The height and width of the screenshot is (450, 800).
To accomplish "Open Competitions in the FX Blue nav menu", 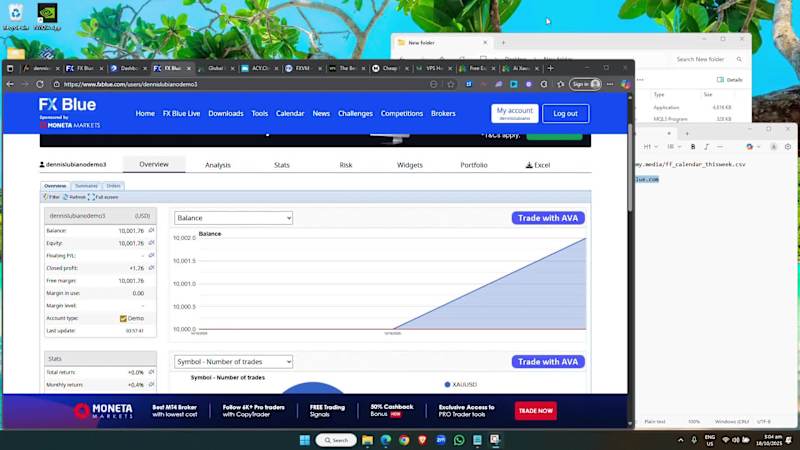I will [x=402, y=113].
